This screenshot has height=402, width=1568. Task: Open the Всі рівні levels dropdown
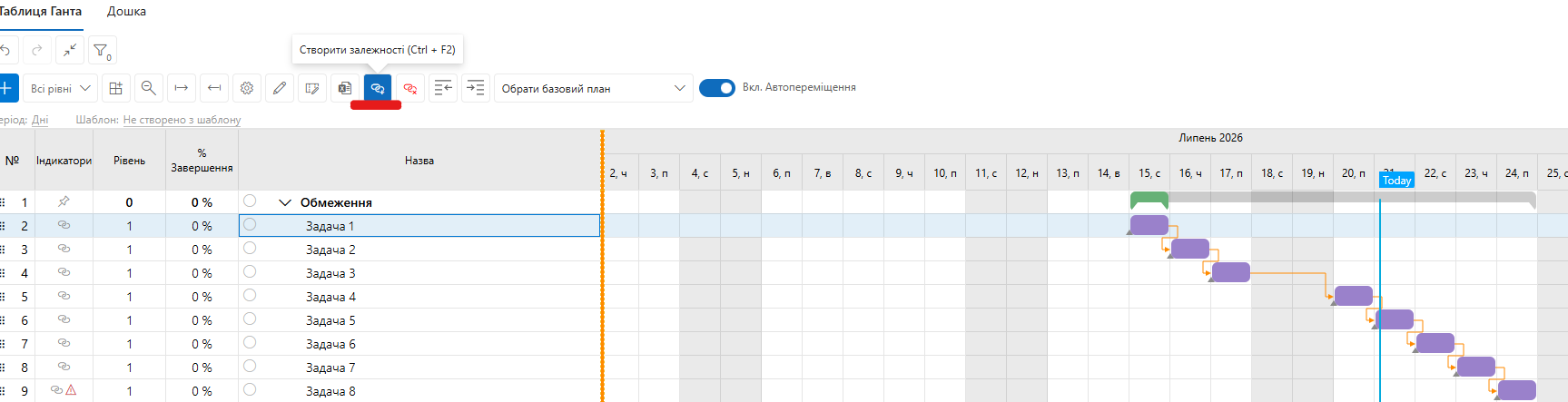(60, 88)
